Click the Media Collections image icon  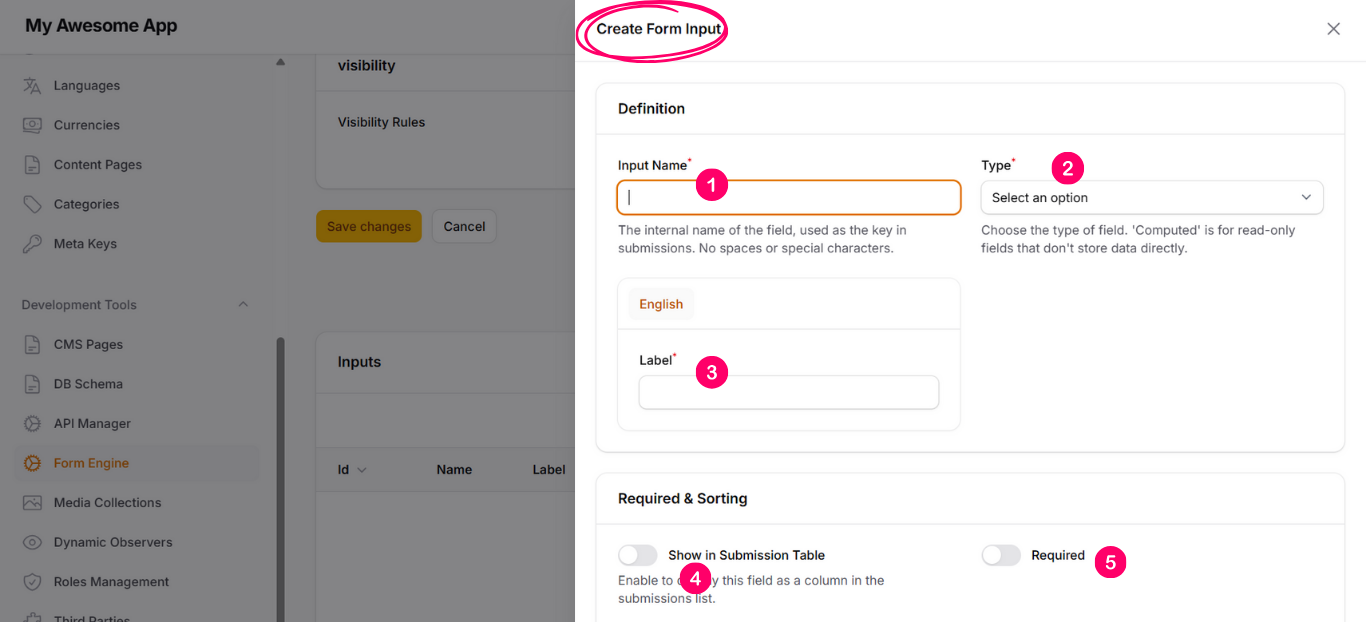(x=32, y=503)
